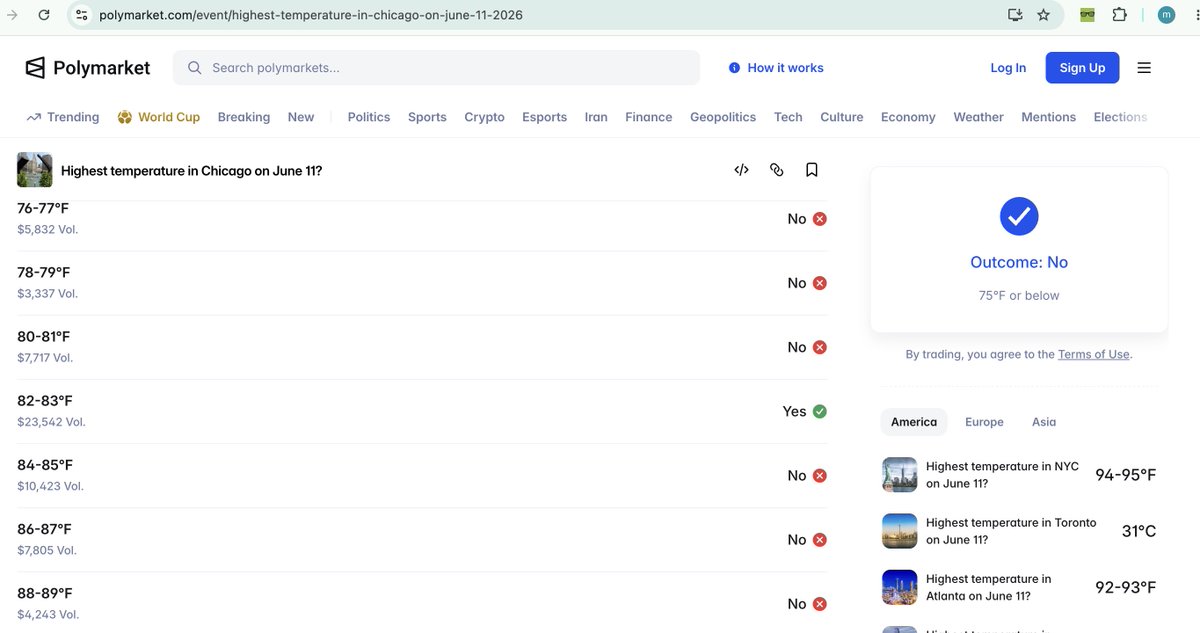The width and height of the screenshot is (1200, 633).
Task: Open the Mentions category
Action: pyautogui.click(x=1049, y=117)
